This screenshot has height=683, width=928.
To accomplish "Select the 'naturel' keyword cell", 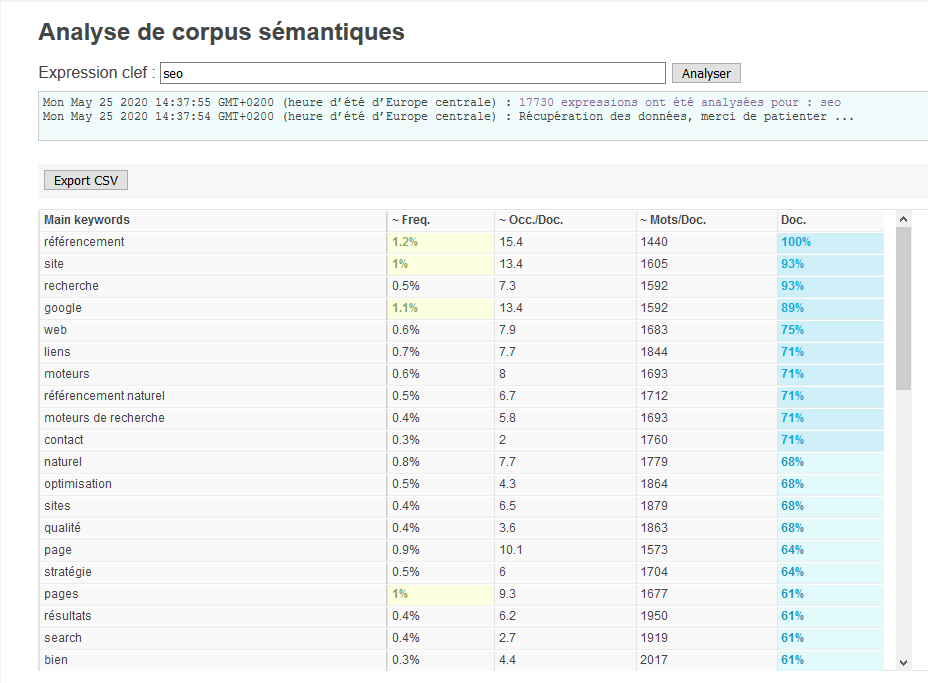I will [x=212, y=462].
